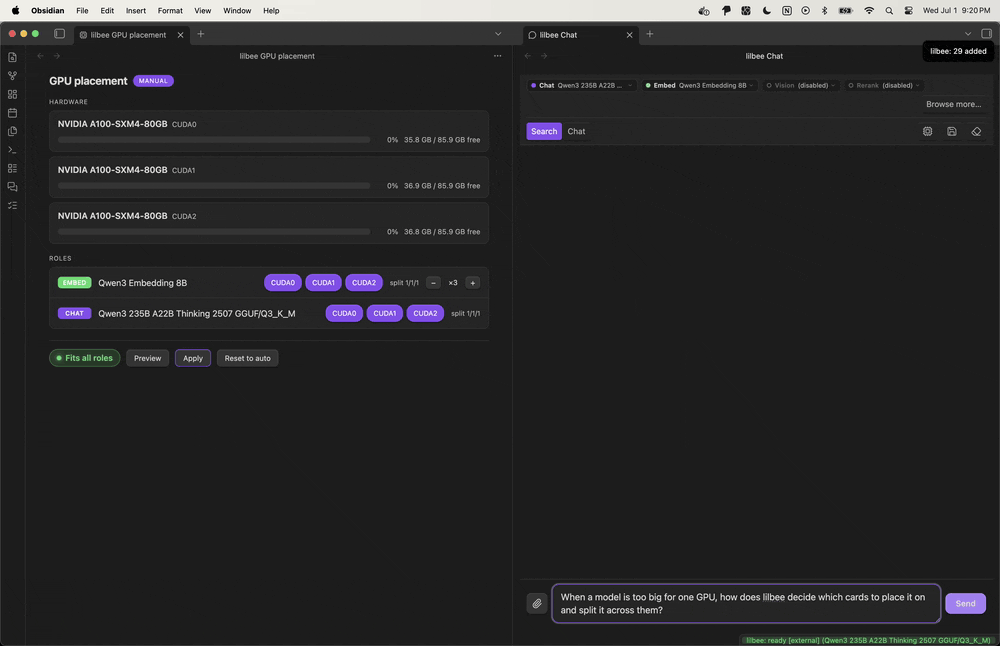Close the lilbee Chat tab
The height and width of the screenshot is (646, 1000).
point(629,35)
